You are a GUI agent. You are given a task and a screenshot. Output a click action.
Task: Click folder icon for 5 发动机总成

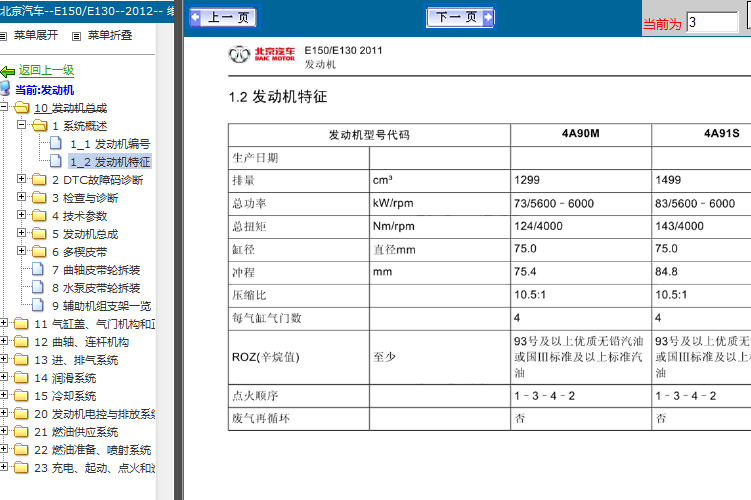pos(39,234)
